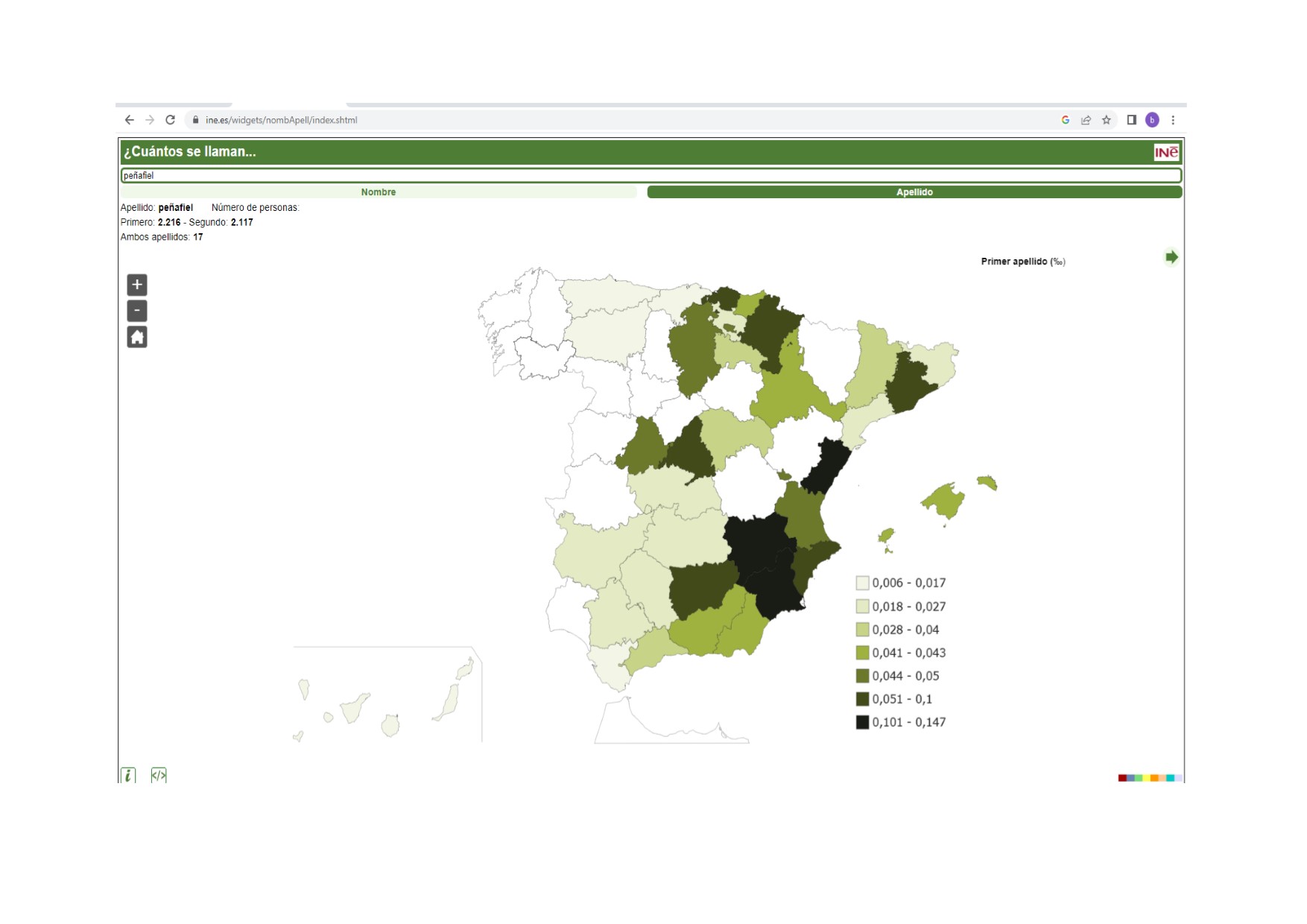
Task: Switch to the Nombre tab
Action: point(379,192)
